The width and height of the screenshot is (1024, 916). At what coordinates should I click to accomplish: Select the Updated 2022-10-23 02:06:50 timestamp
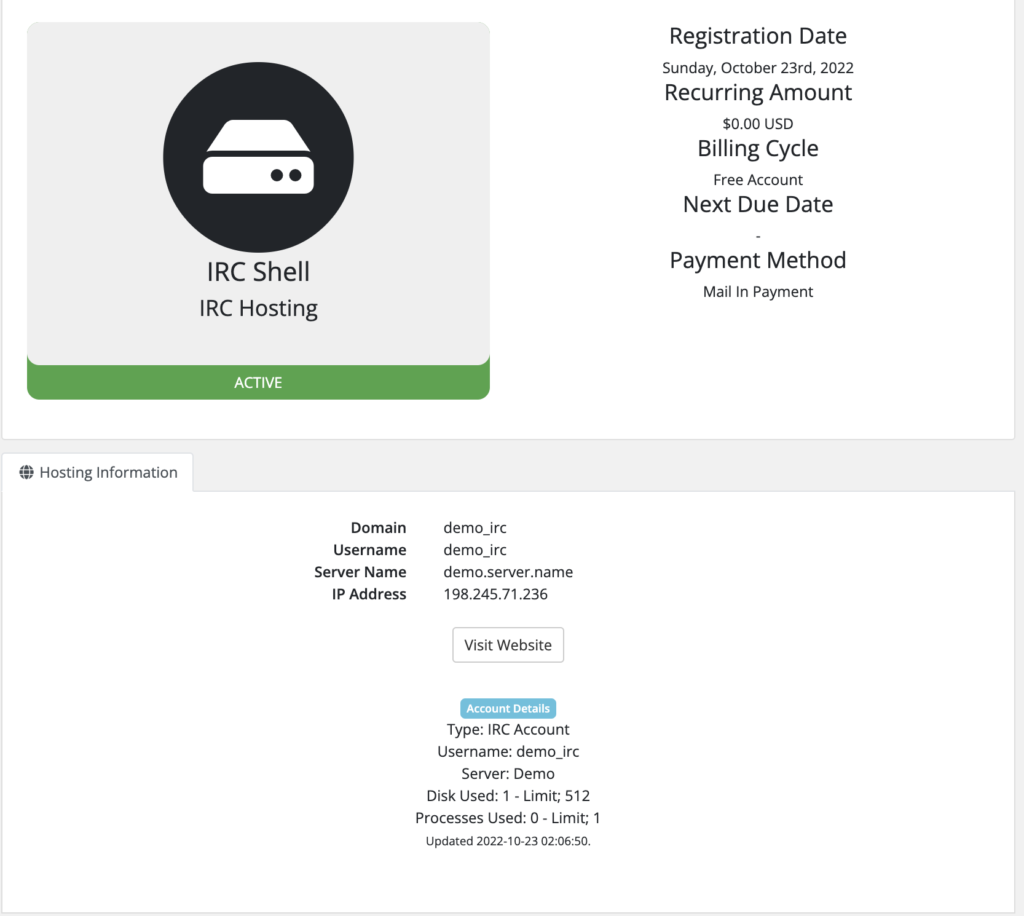click(508, 841)
